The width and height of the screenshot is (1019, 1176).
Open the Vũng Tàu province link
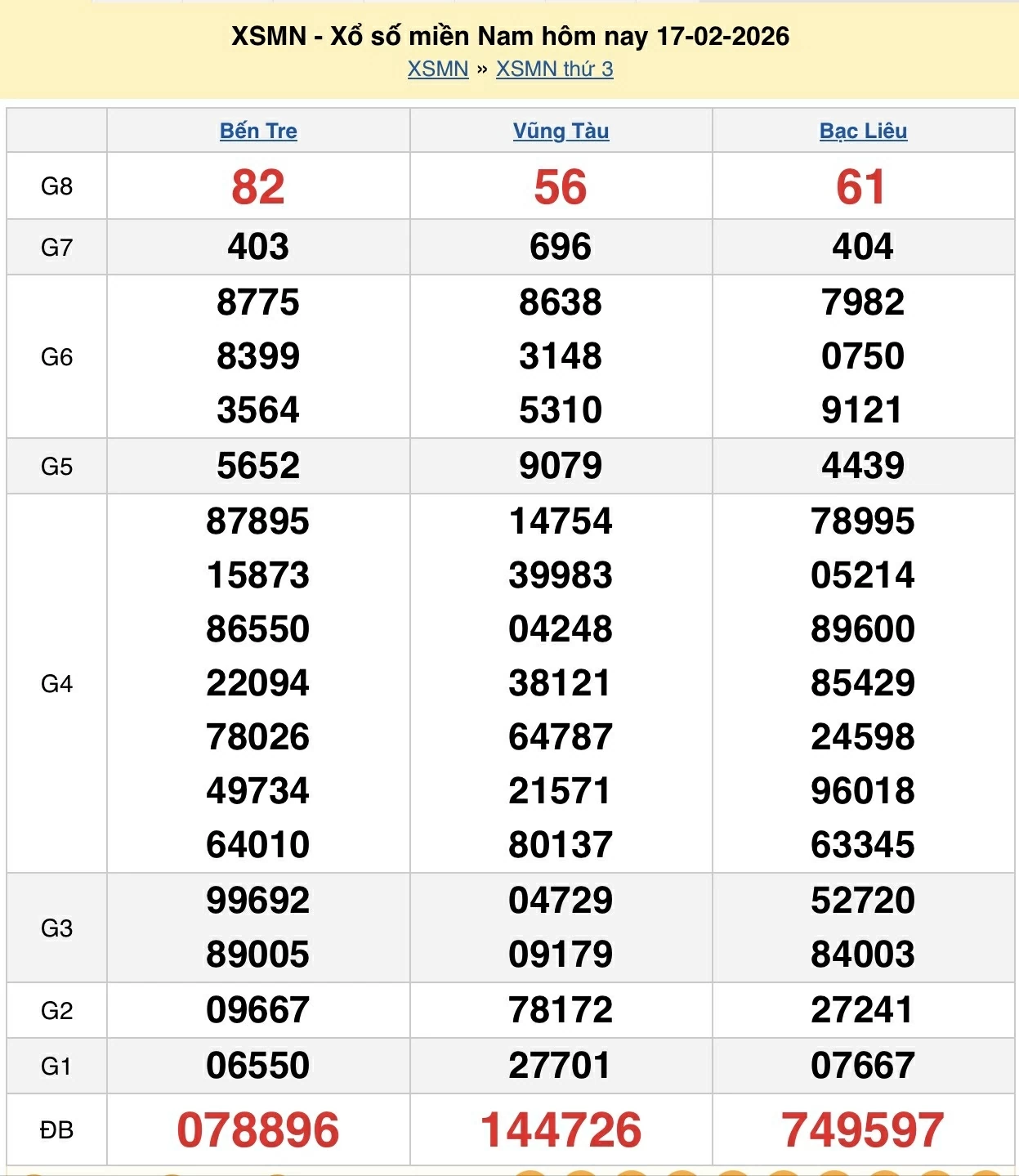561,131
